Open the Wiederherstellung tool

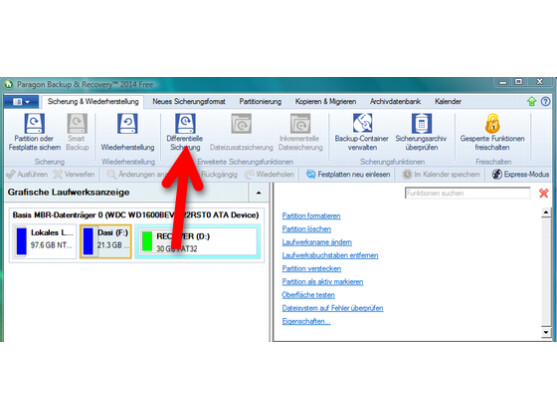pyautogui.click(x=128, y=132)
